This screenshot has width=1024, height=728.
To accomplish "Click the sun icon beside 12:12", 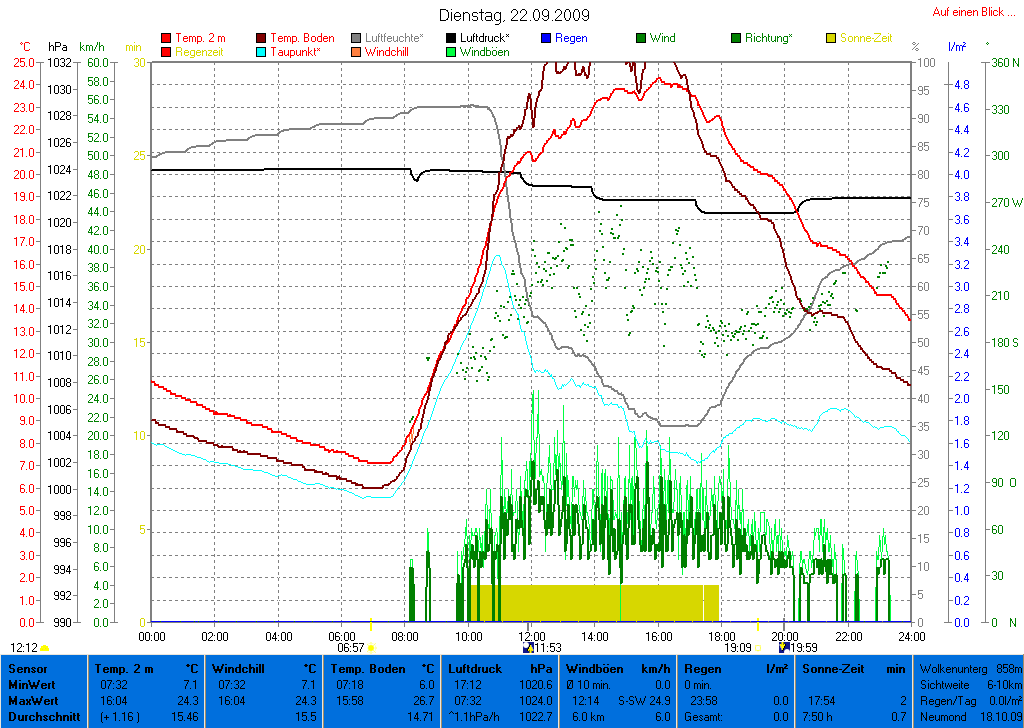I will tap(45, 648).
